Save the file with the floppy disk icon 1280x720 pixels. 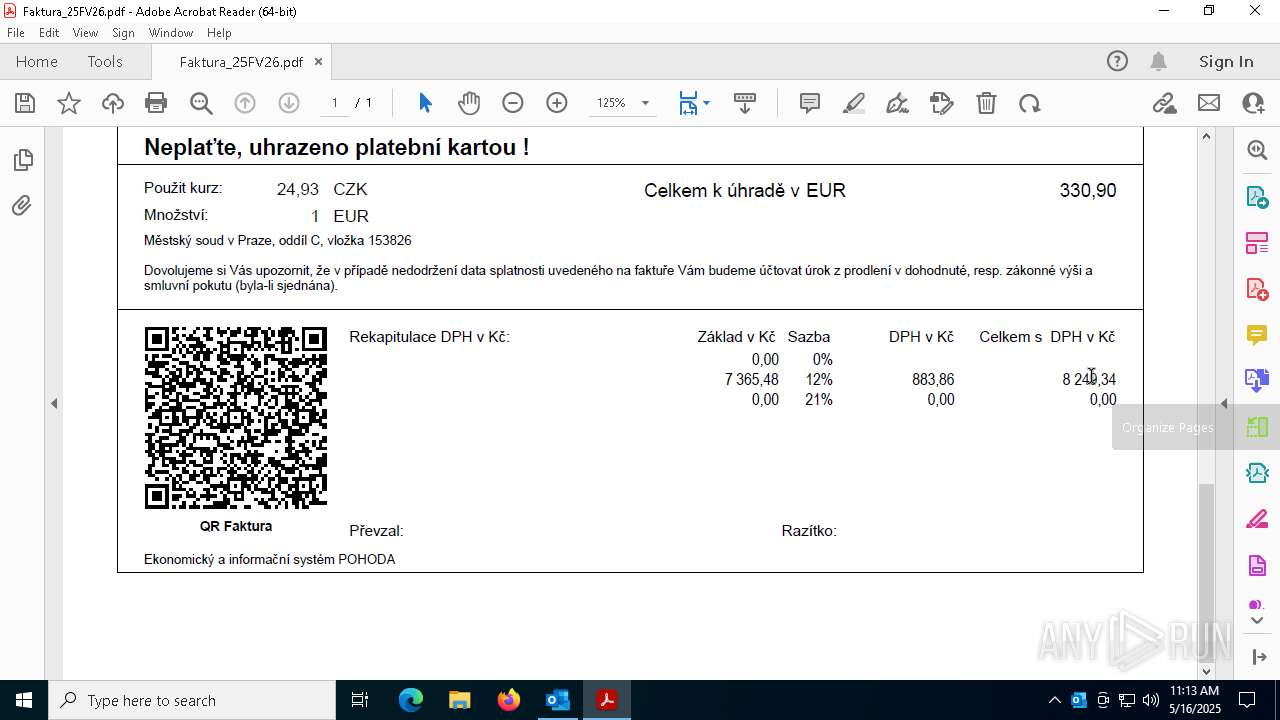click(25, 103)
